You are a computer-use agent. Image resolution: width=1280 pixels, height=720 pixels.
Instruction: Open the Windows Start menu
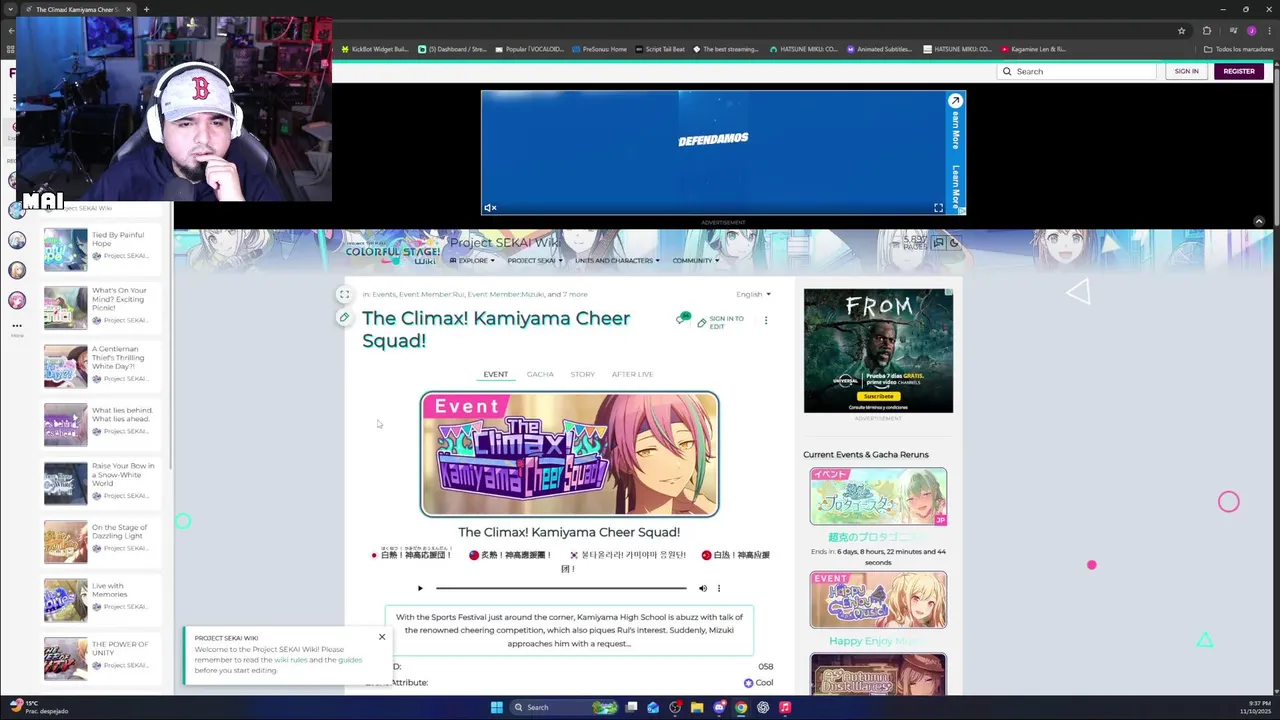(496, 707)
